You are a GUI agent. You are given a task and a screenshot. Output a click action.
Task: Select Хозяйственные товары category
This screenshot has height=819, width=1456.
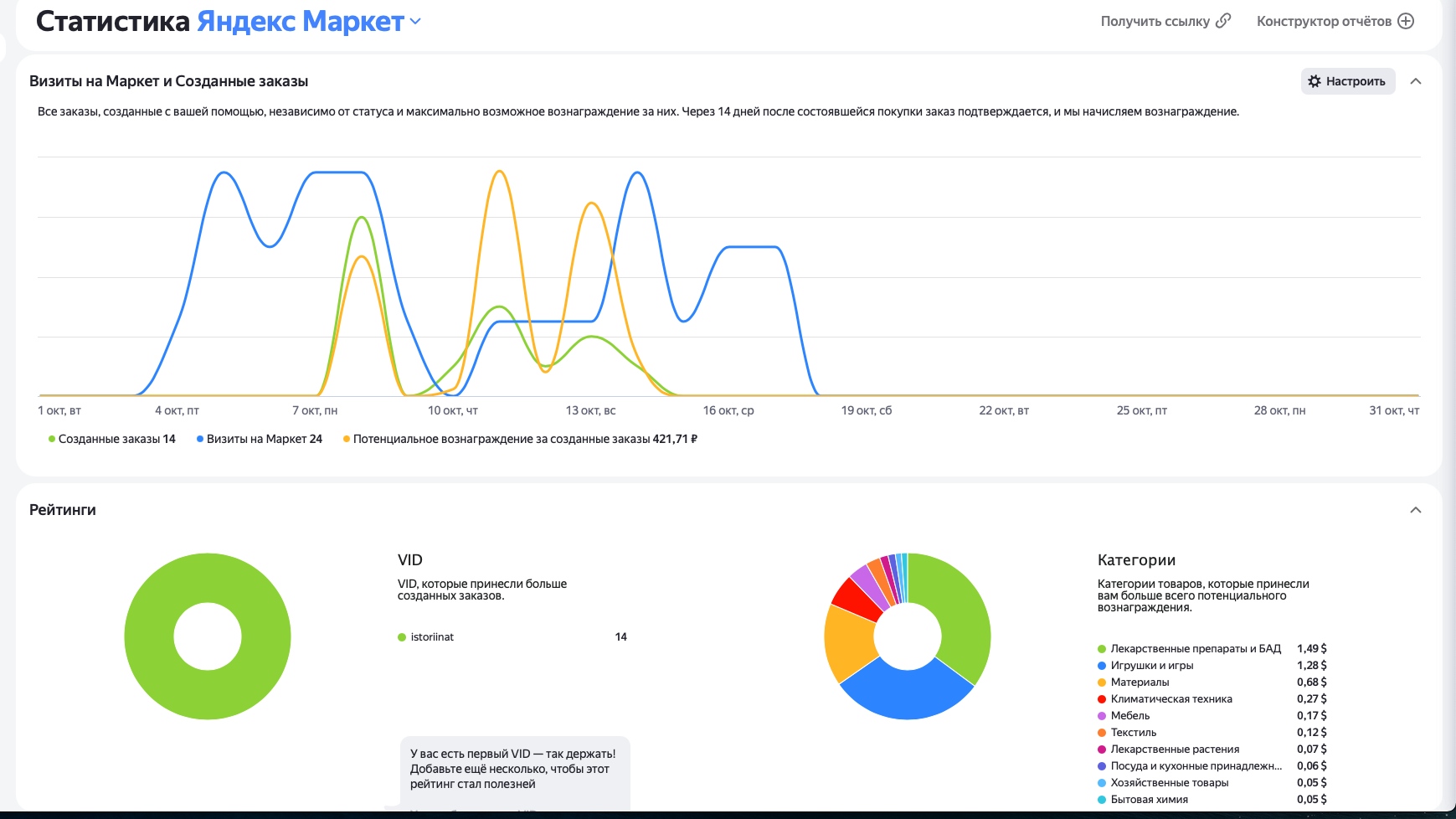click(x=1212, y=783)
